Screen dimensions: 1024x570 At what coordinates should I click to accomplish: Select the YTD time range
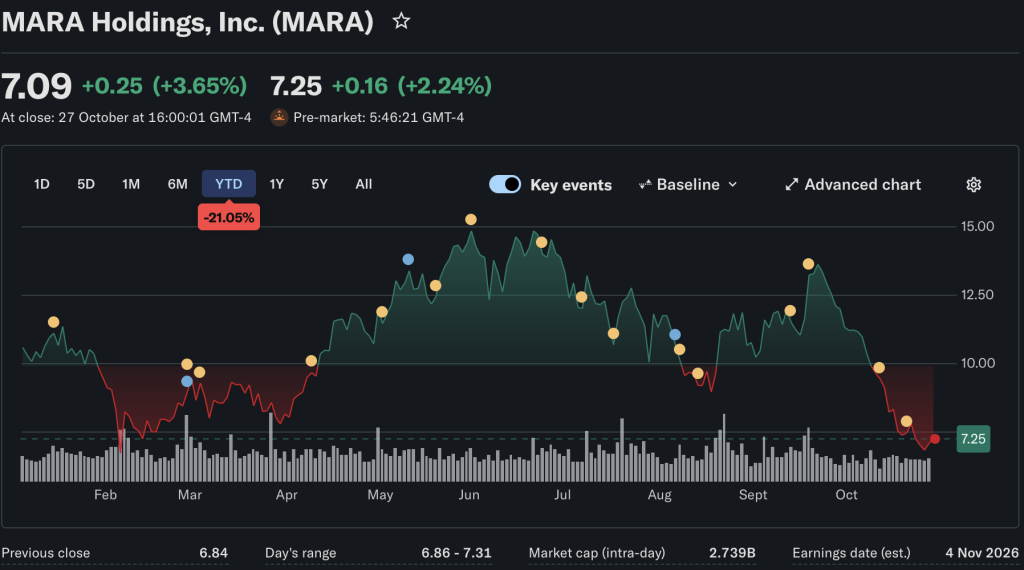229,184
